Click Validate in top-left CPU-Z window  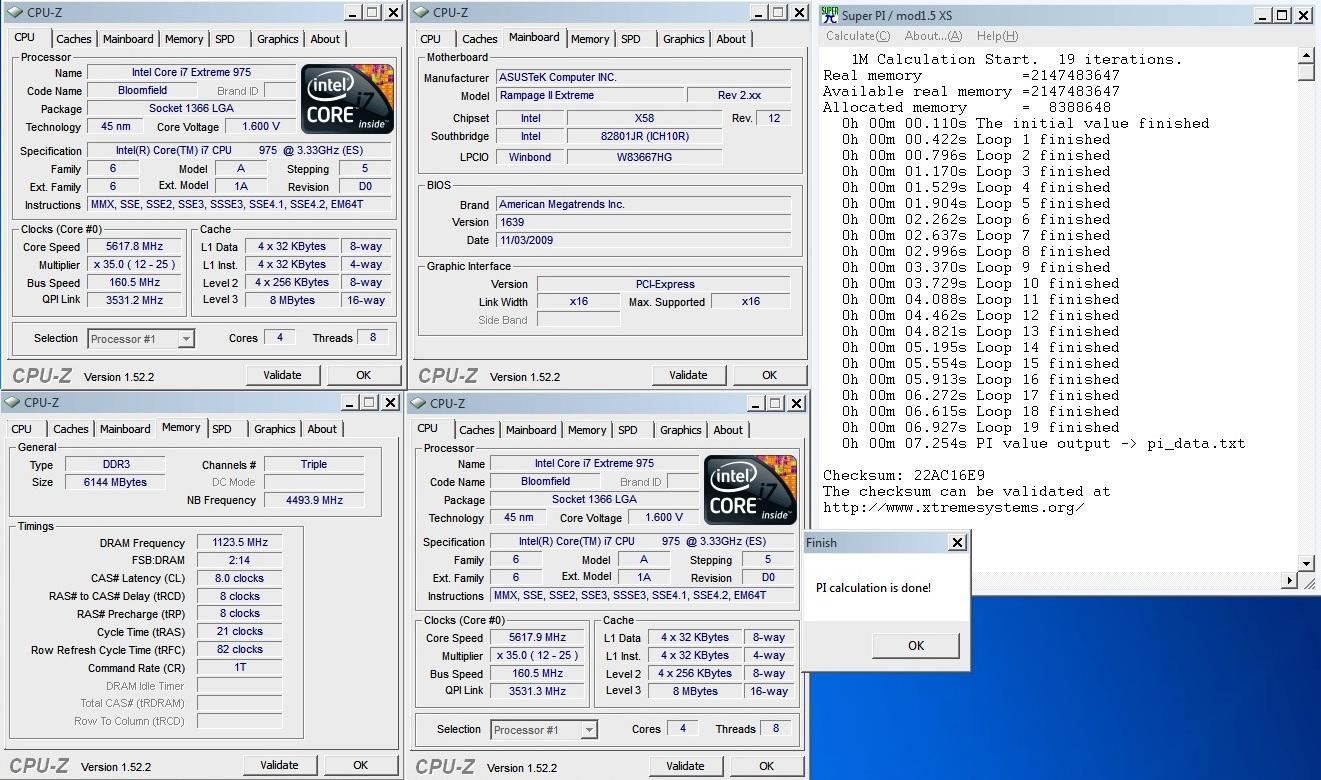pyautogui.click(x=282, y=375)
